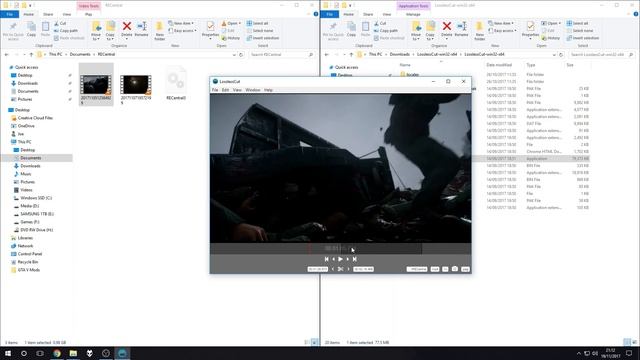This screenshot has width=640, height=360.
Task: Open File Explorer from the taskbar
Action: click(x=73, y=353)
